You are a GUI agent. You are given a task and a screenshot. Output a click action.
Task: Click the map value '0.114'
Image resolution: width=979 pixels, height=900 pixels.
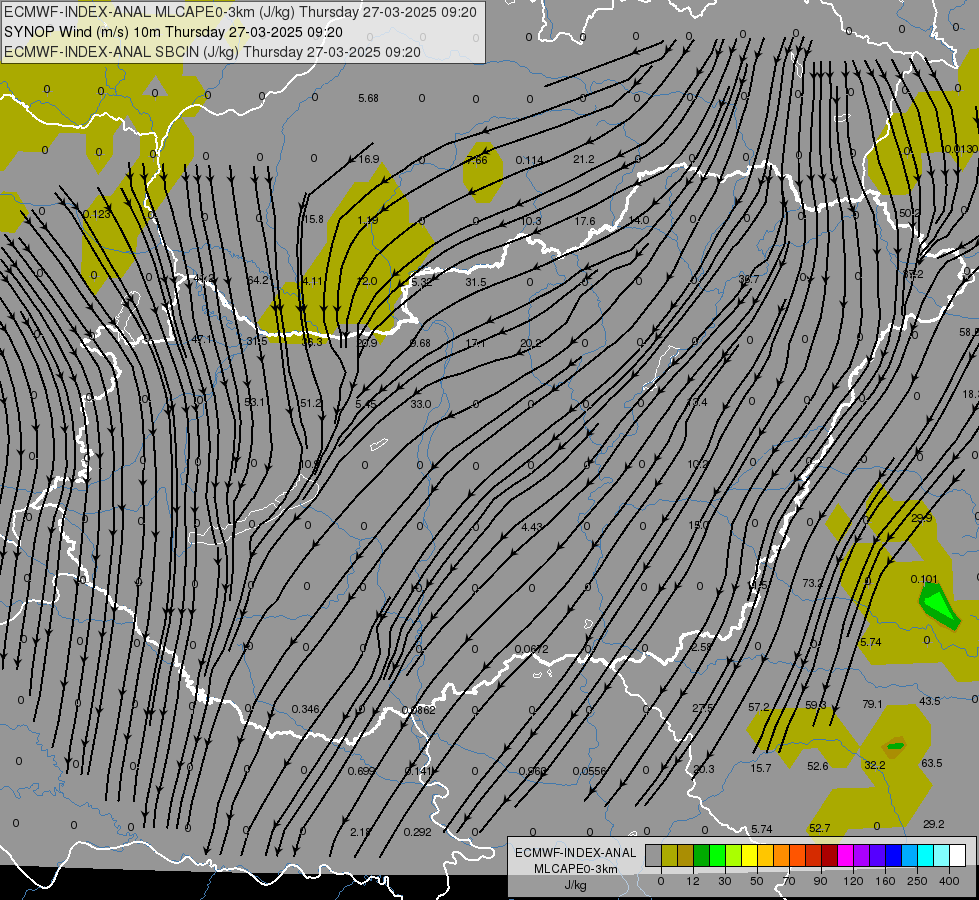click(x=529, y=161)
